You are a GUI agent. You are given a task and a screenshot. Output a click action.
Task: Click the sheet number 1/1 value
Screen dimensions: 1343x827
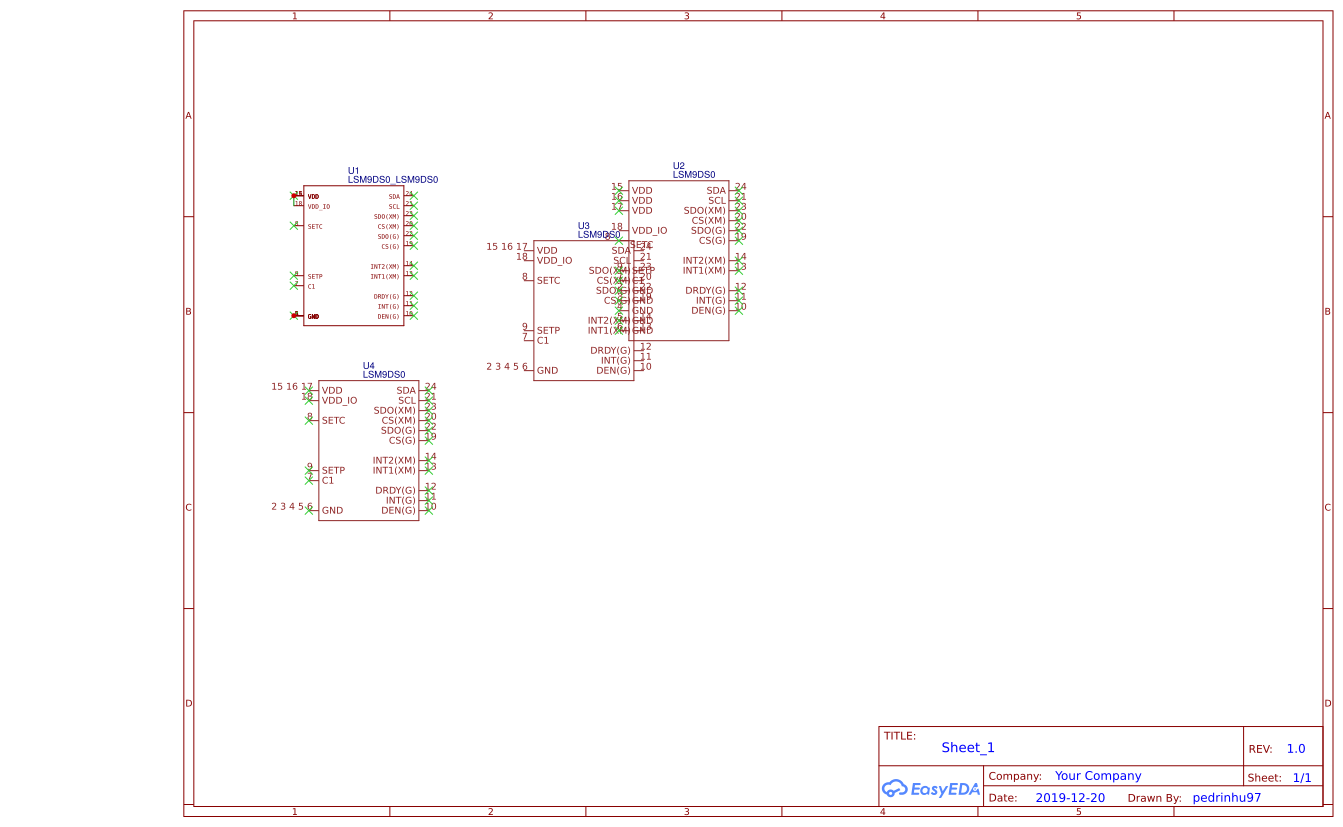(1301, 777)
